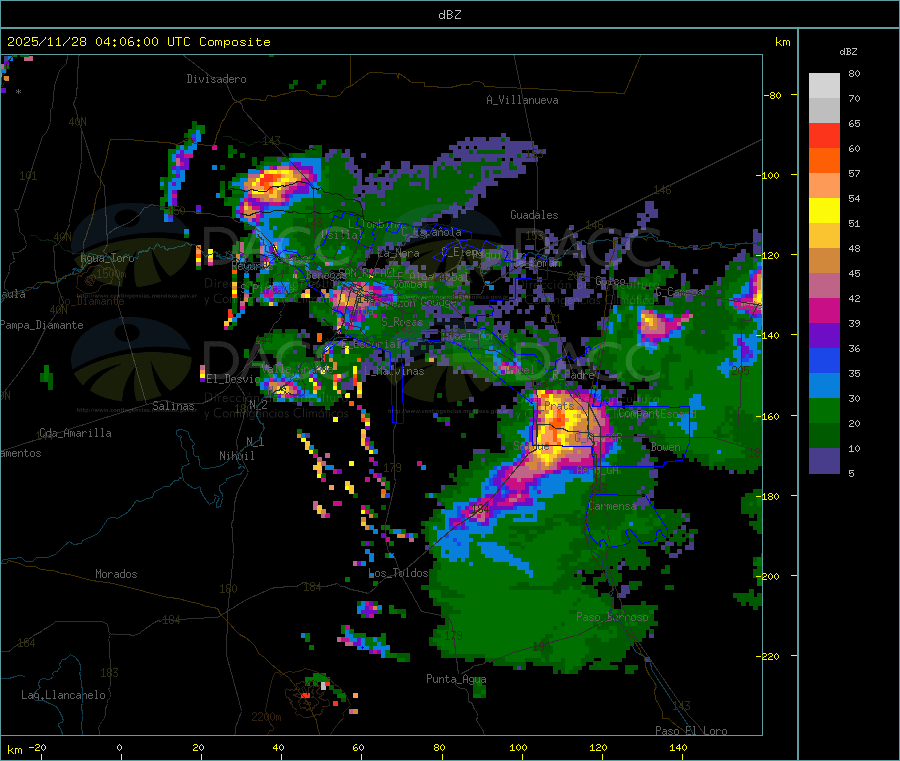Click the '0' km tick on bottom axis
Image resolution: width=900 pixels, height=761 pixels.
coord(119,747)
